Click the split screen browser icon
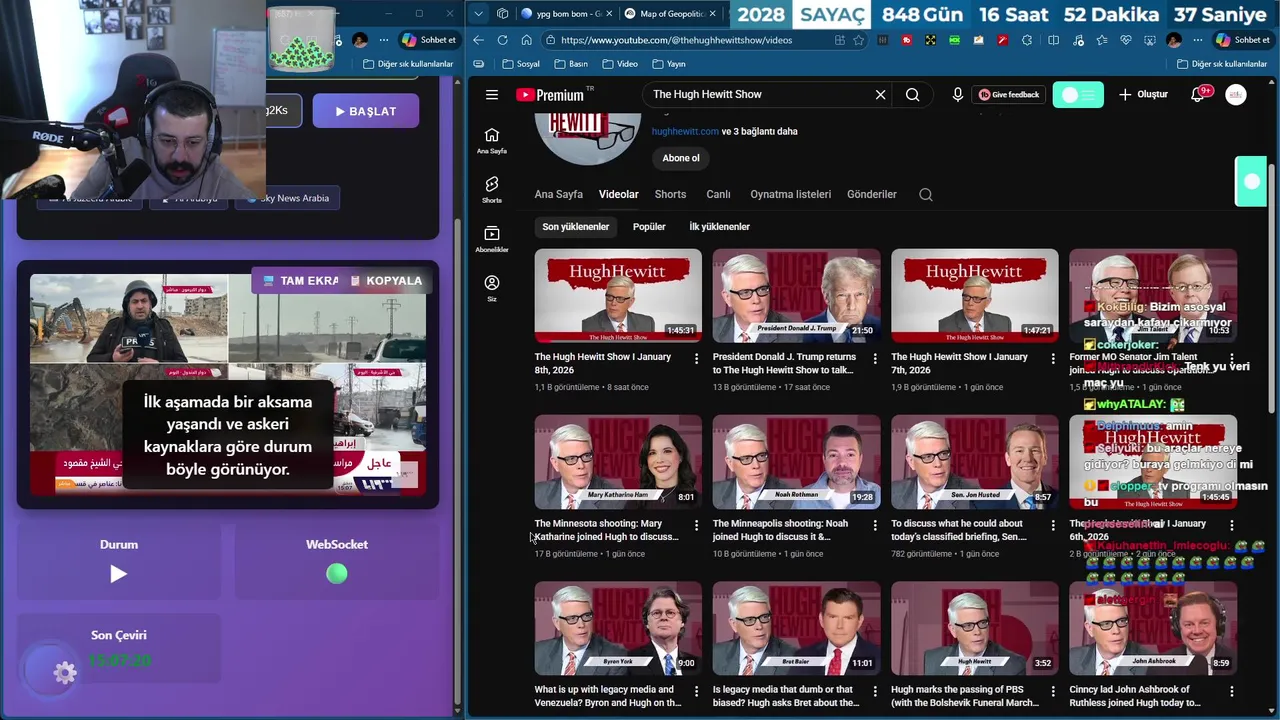Image resolution: width=1280 pixels, height=720 pixels. point(1053,40)
